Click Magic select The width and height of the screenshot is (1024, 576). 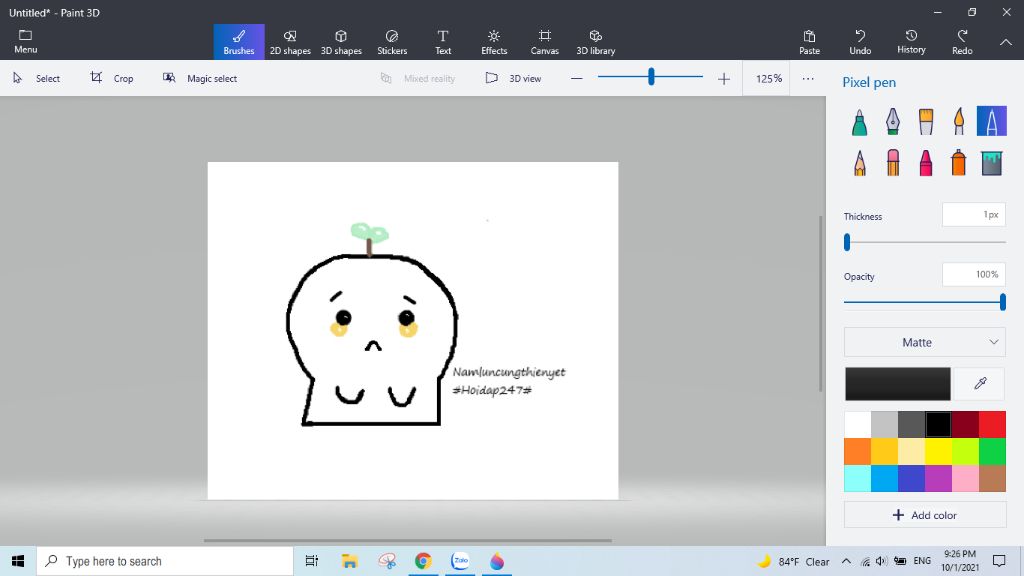pos(201,78)
